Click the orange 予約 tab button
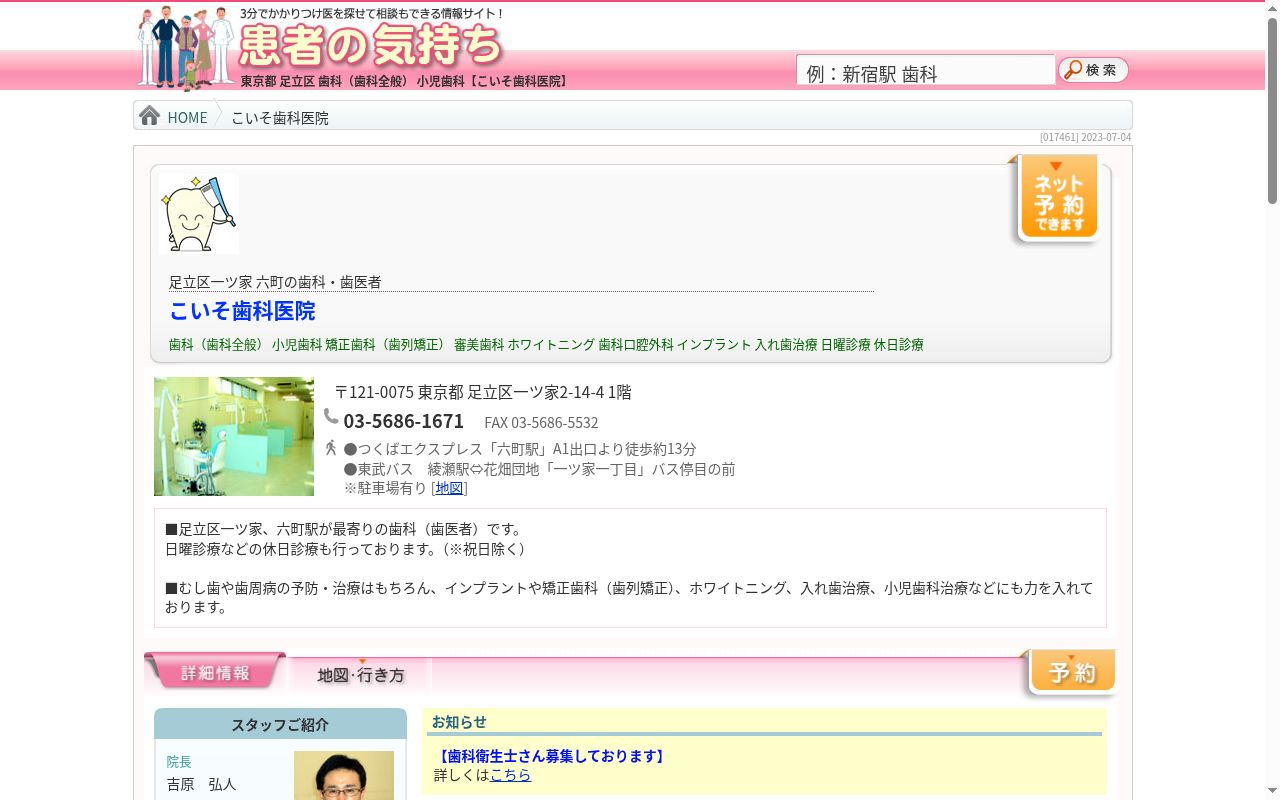Viewport: 1280px width, 800px height. click(x=1070, y=673)
